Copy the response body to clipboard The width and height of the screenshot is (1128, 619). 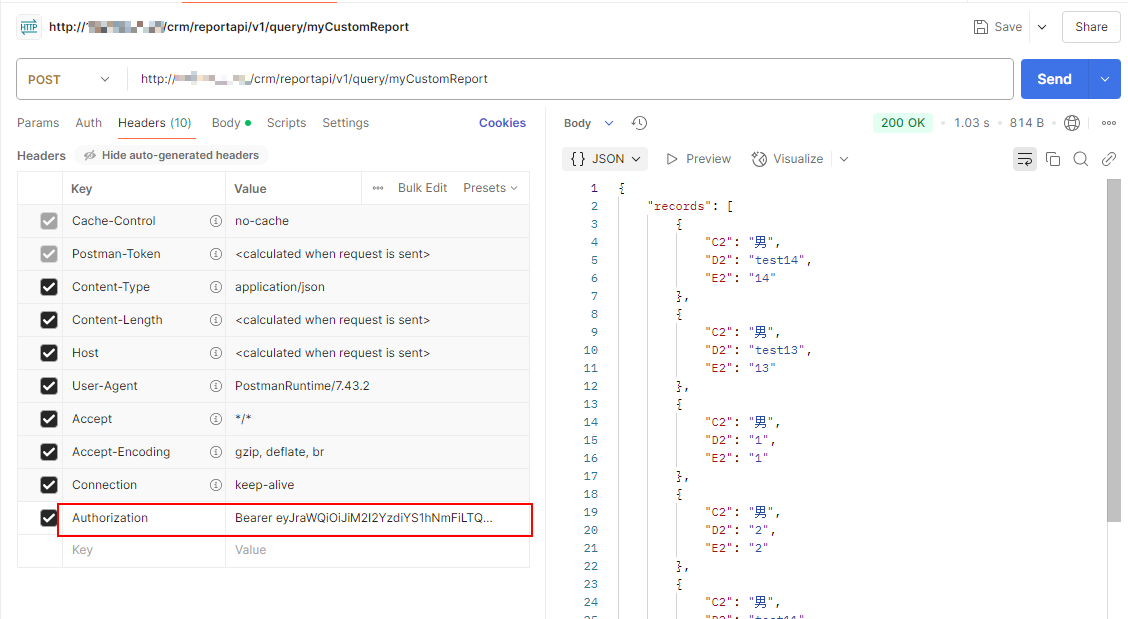[x=1053, y=159]
